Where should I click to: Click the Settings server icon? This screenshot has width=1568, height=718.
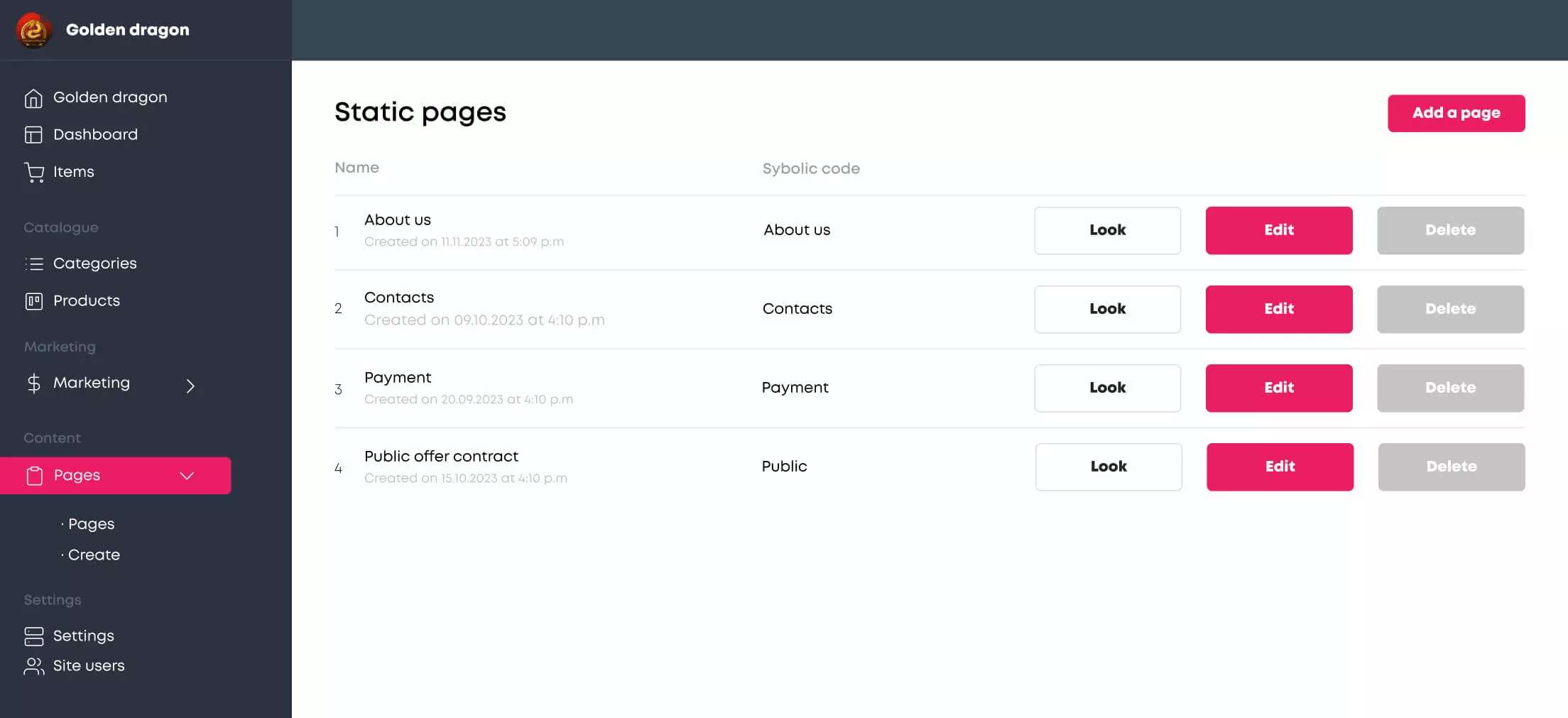tap(33, 636)
